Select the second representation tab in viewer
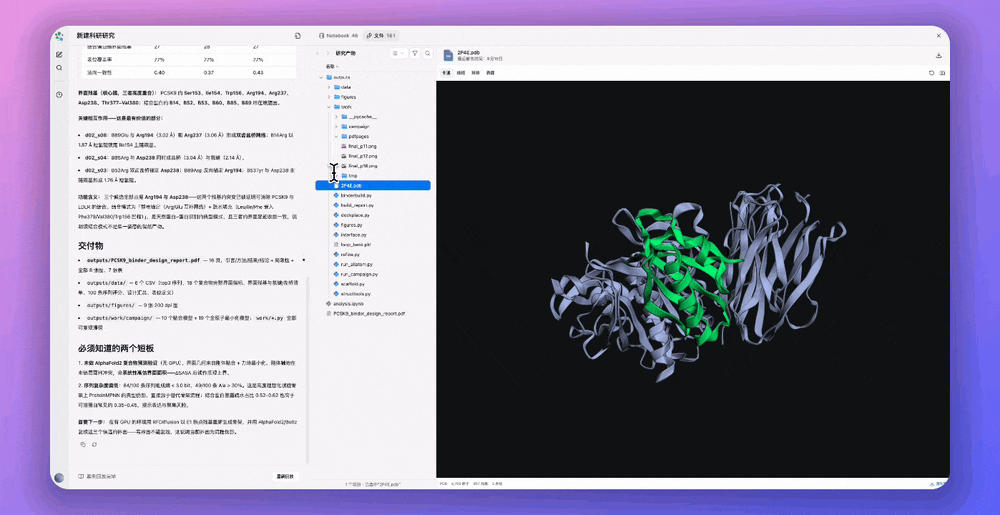 tap(461, 73)
